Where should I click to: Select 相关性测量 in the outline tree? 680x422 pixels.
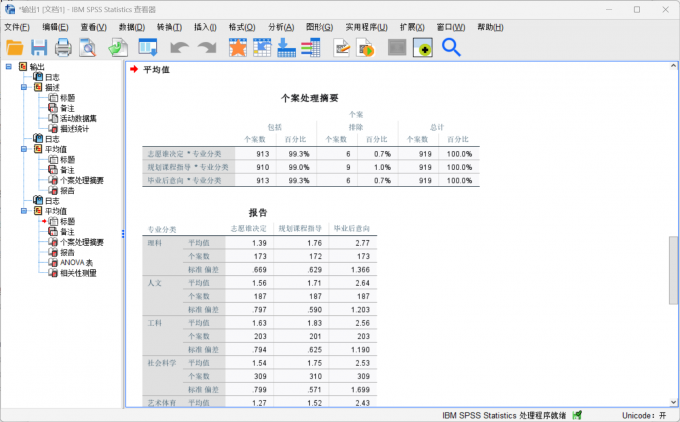(x=80, y=273)
